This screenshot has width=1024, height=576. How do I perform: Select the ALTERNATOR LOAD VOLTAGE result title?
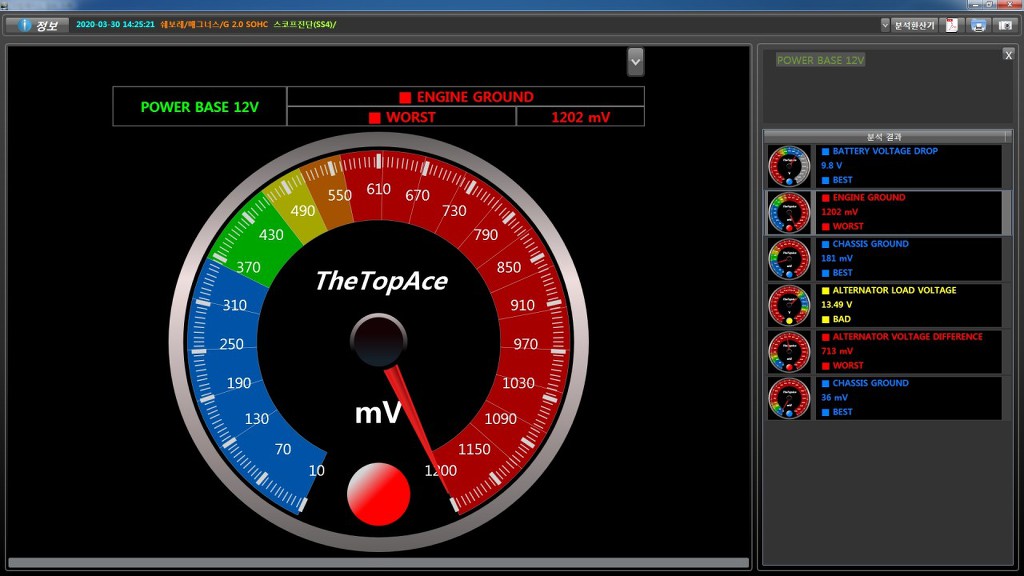pos(894,290)
